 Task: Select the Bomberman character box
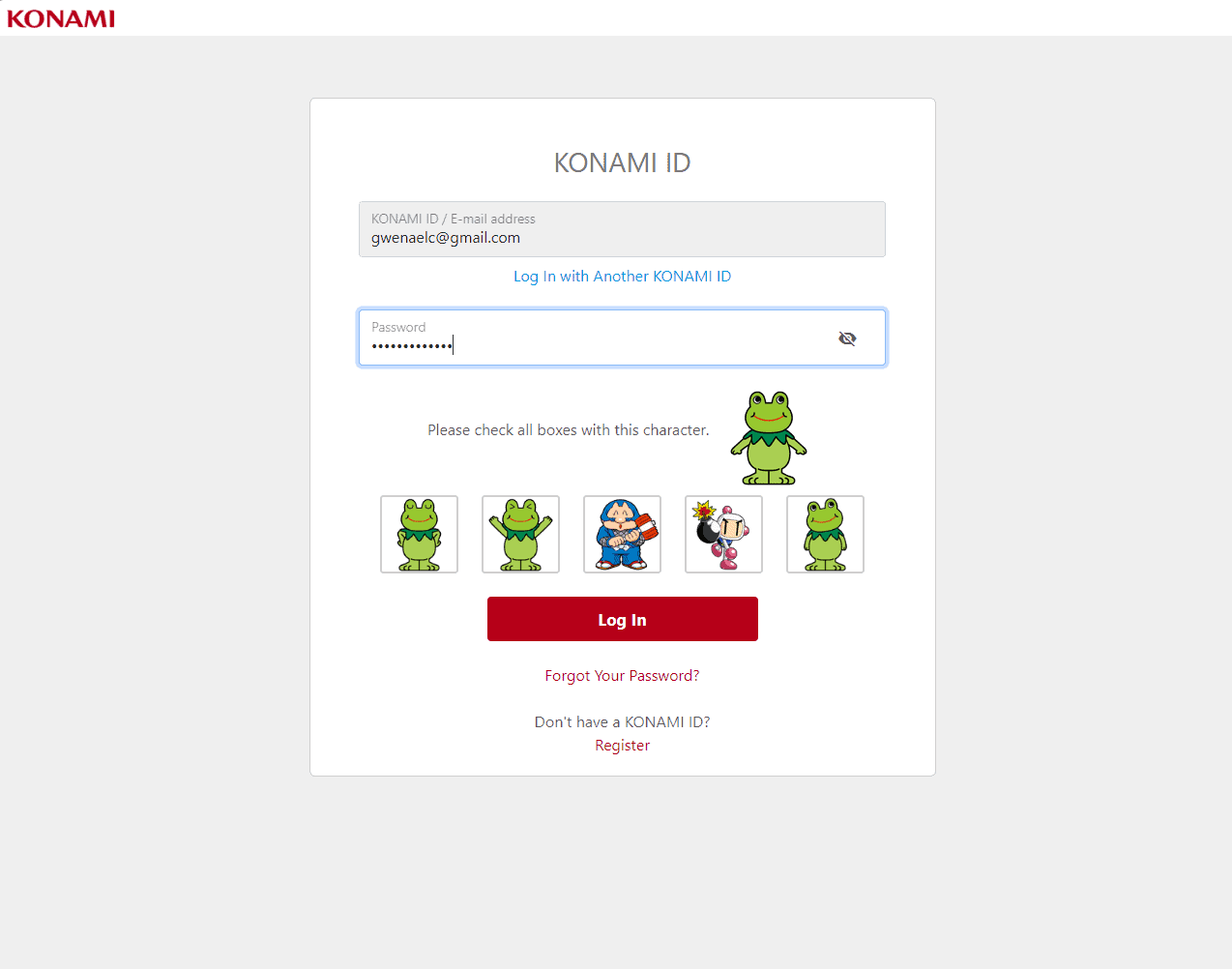coord(723,534)
